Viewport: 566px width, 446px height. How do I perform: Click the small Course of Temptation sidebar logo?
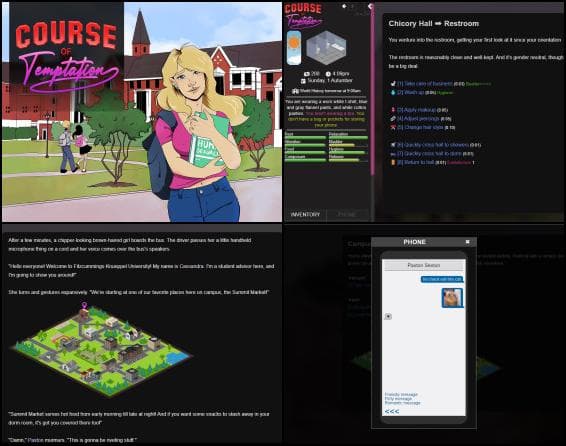click(x=304, y=15)
